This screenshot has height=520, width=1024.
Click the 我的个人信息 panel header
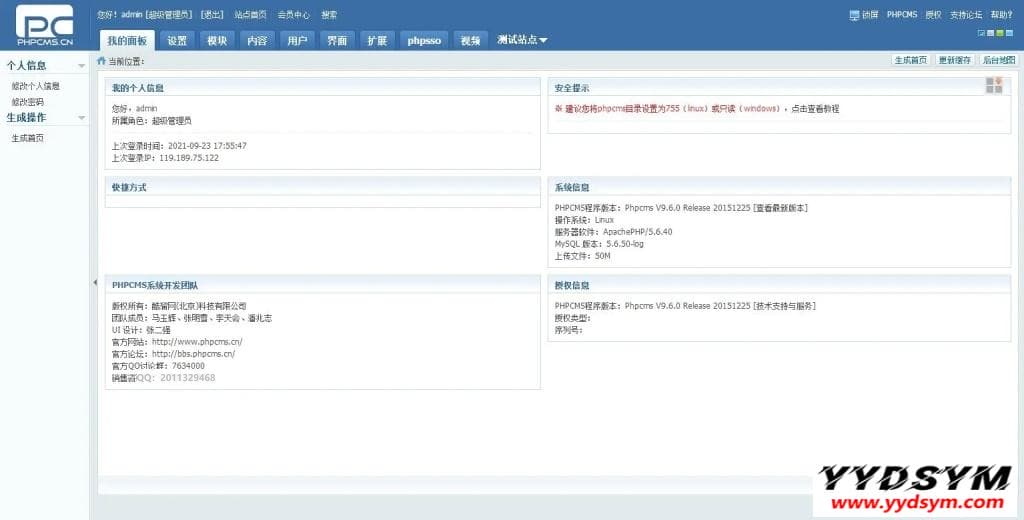[323, 88]
